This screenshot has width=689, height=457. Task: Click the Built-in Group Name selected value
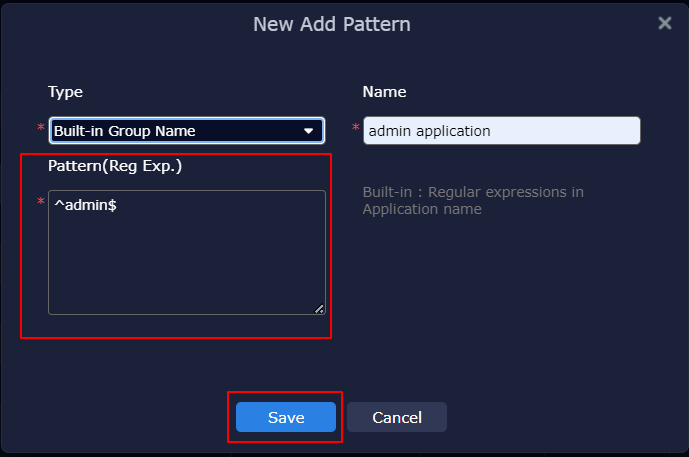pyautogui.click(x=124, y=131)
